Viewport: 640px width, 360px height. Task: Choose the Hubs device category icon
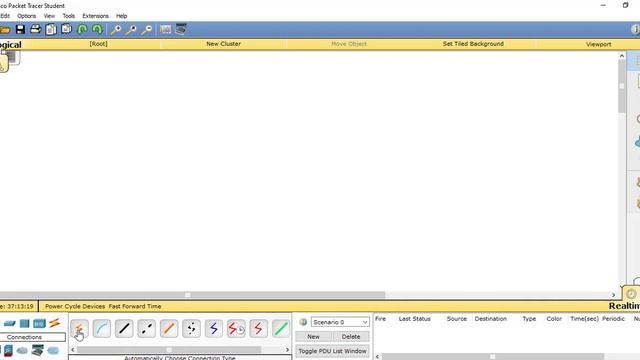tap(24, 324)
